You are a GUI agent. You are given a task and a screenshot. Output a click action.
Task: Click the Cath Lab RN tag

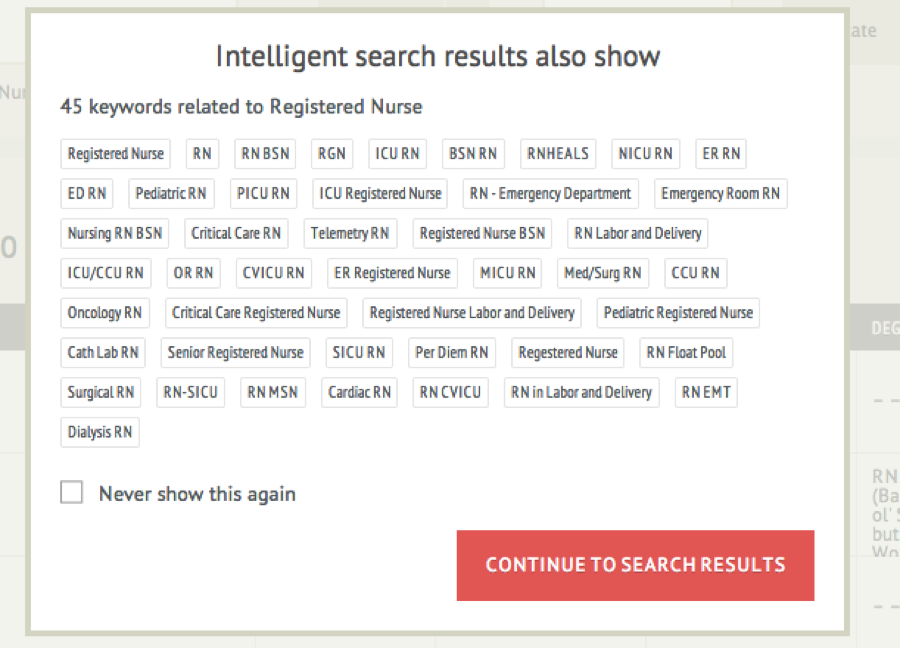[103, 353]
